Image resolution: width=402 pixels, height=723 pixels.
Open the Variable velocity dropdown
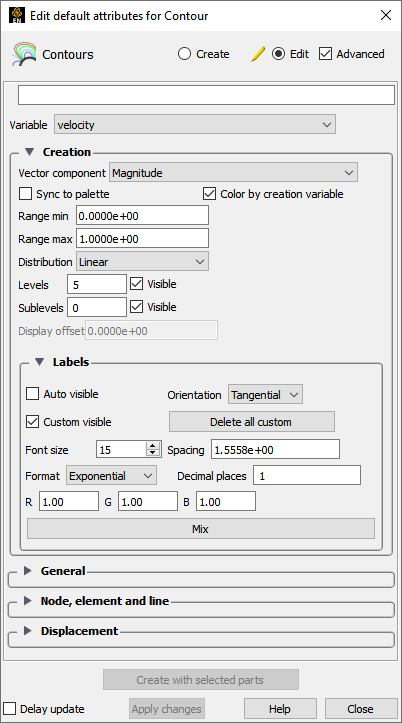(x=195, y=125)
